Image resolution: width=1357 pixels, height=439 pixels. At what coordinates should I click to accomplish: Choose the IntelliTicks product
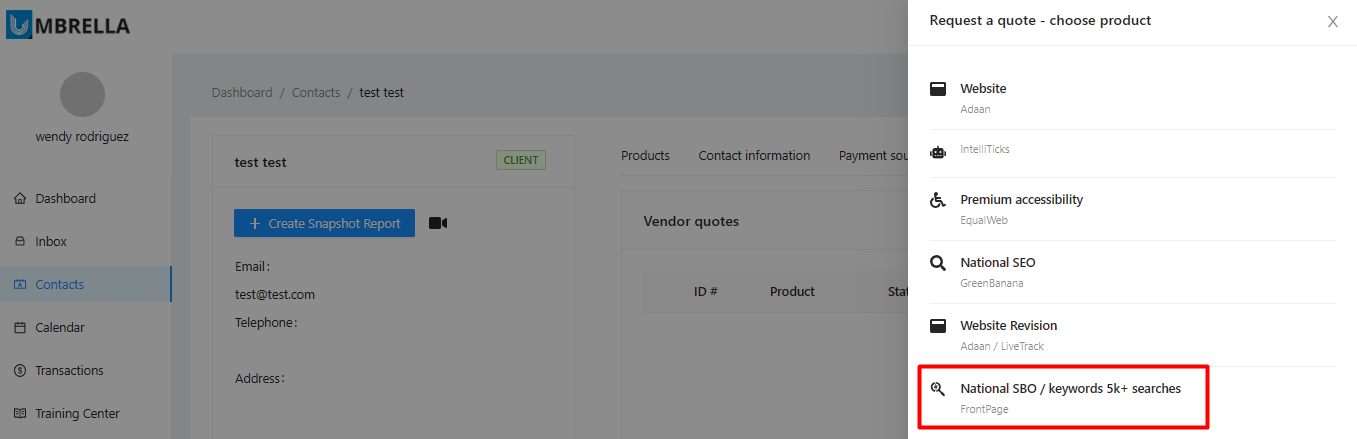tap(1133, 152)
